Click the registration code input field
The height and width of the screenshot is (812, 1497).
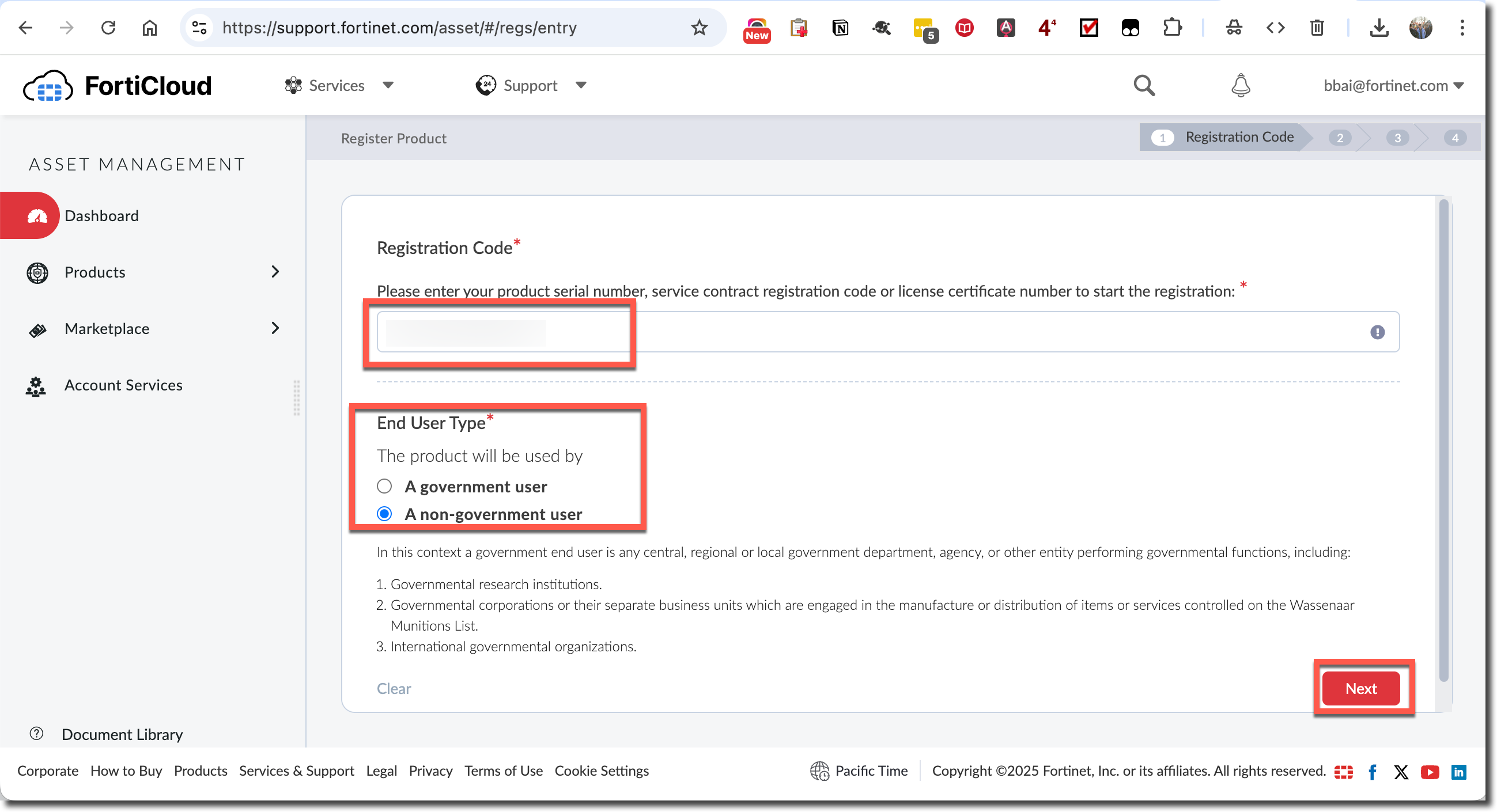[872, 332]
